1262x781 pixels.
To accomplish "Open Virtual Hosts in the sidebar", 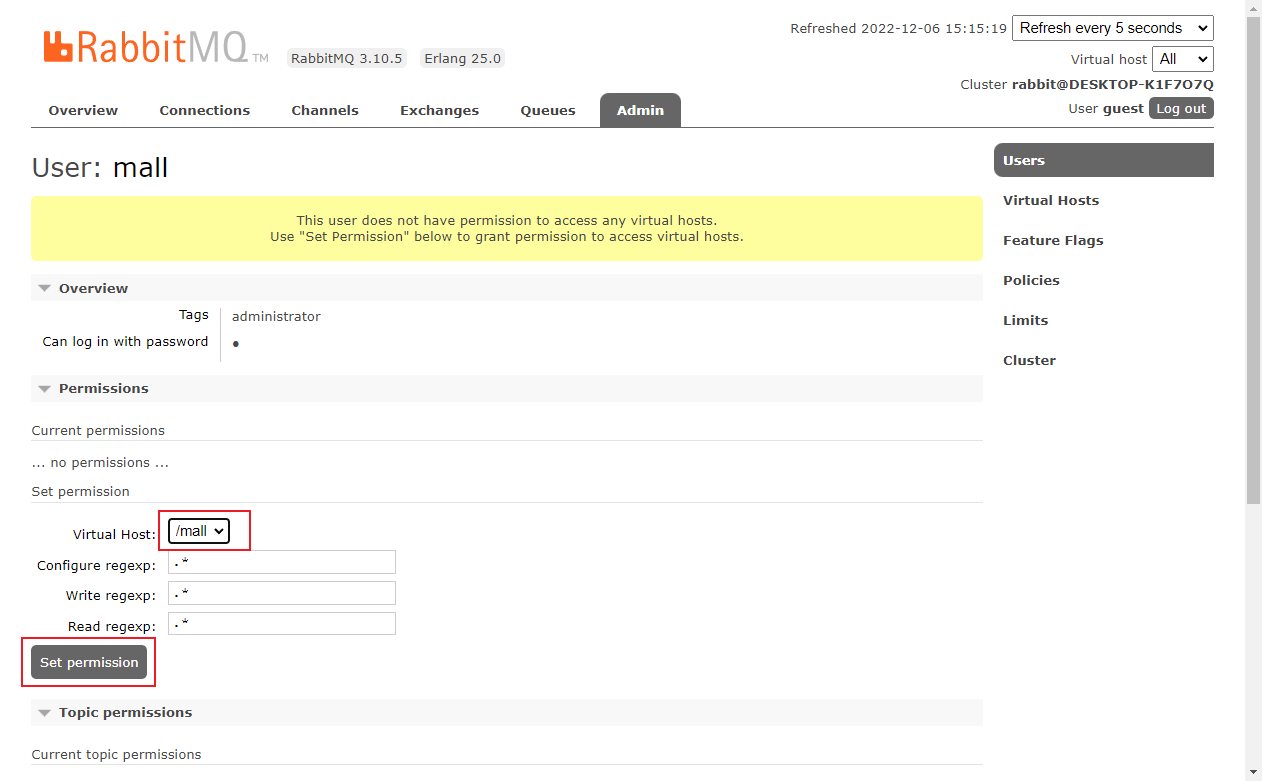I will coord(1051,200).
